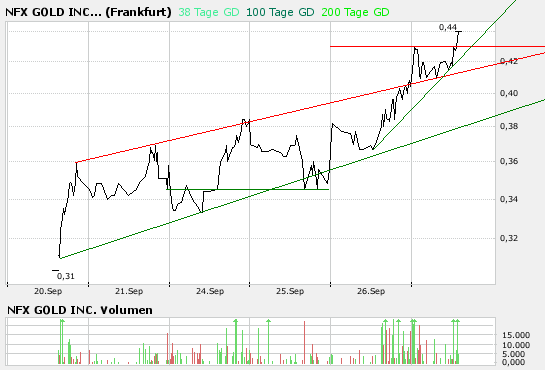Click the NFX GOLD INC. Volumen heading
This screenshot has height=384, width=545.
coord(80,310)
